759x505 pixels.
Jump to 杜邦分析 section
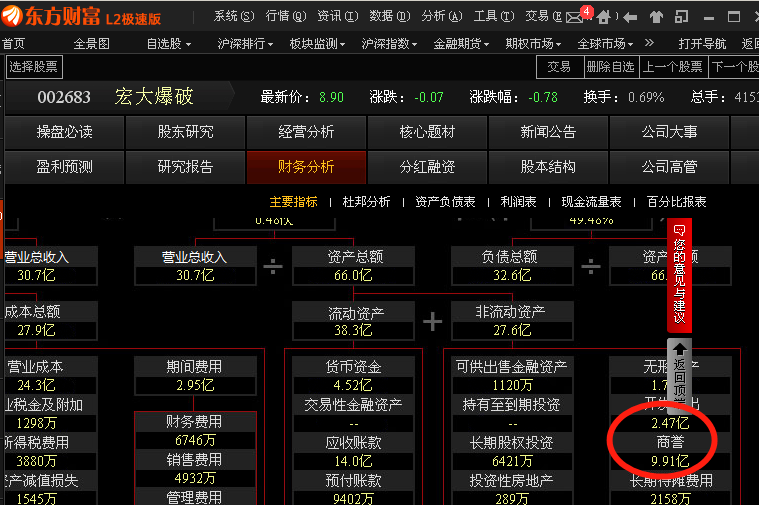click(x=366, y=202)
